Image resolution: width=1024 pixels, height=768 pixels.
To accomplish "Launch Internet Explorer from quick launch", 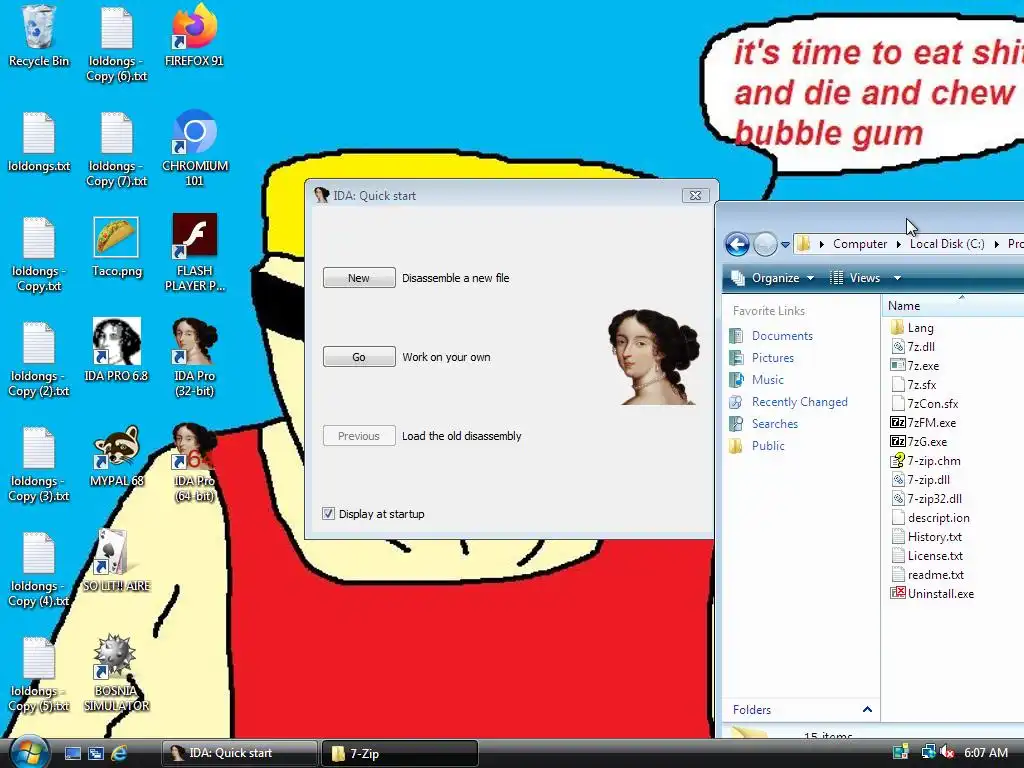I will (x=119, y=753).
